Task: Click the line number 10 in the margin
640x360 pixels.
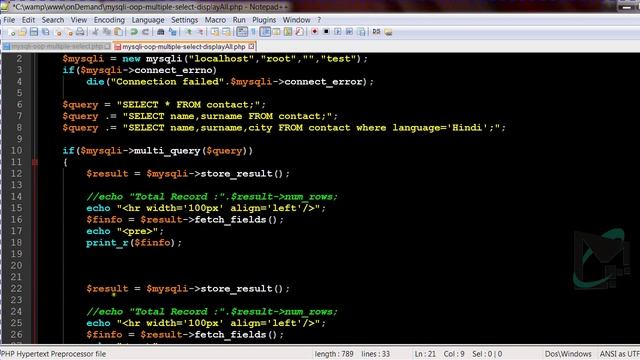Action: (16, 151)
